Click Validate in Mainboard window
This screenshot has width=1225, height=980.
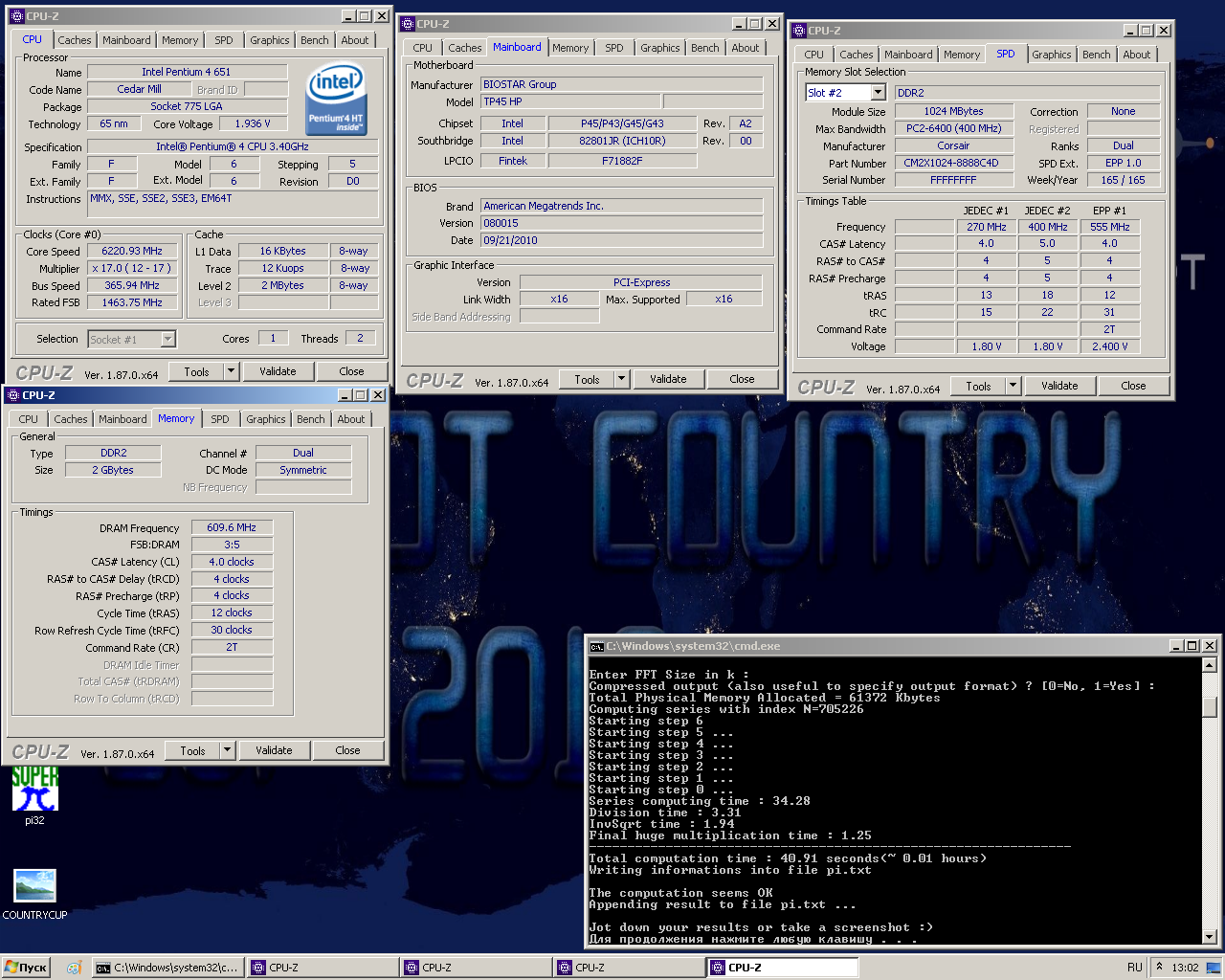[x=668, y=379]
